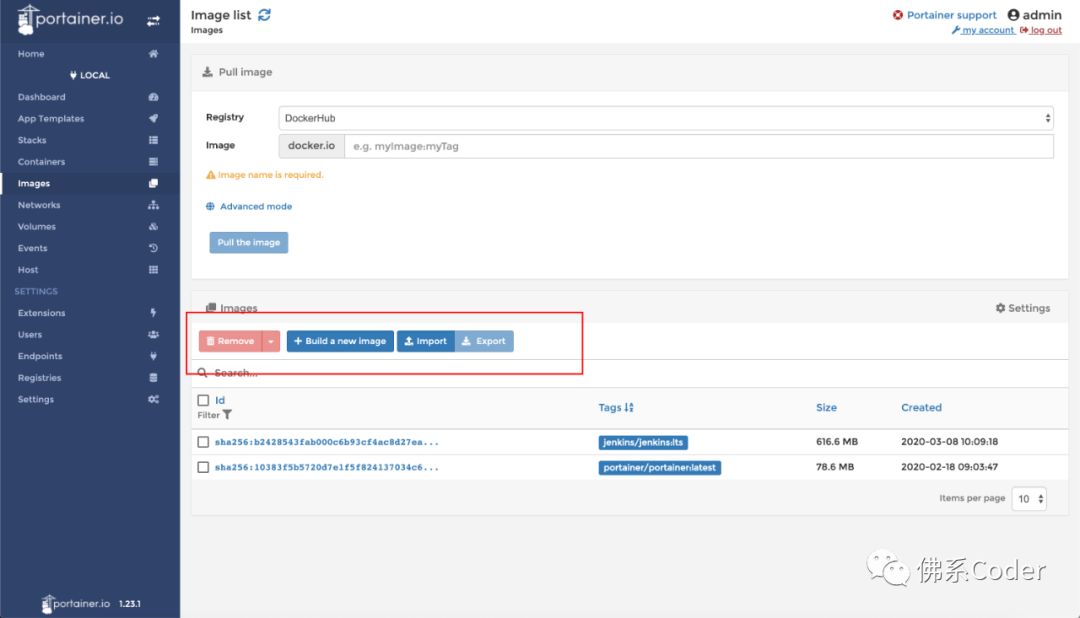
Task: Click the portainer/portainer:latest tag badge
Action: pyautogui.click(x=659, y=468)
